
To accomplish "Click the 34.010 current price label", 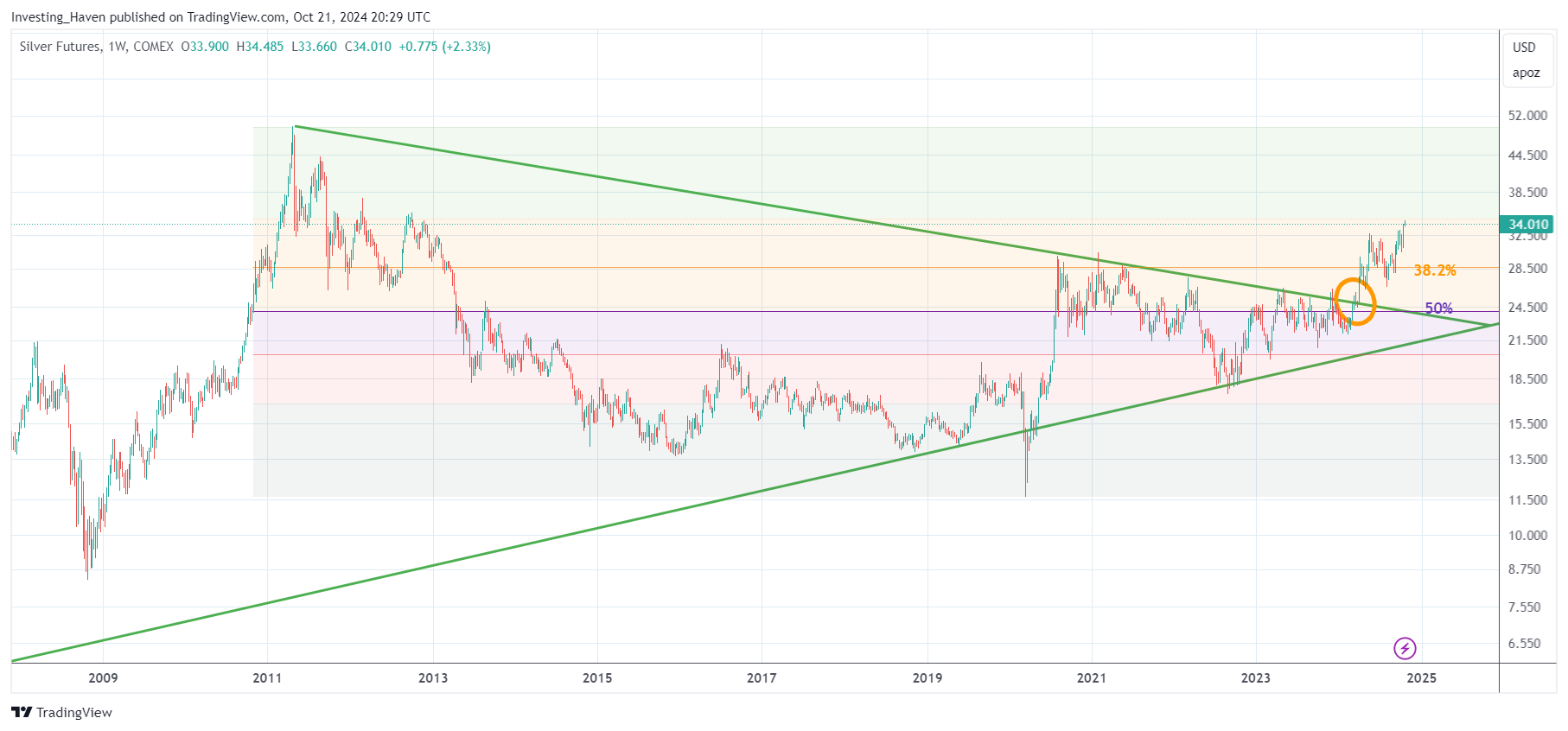I will [x=1528, y=225].
